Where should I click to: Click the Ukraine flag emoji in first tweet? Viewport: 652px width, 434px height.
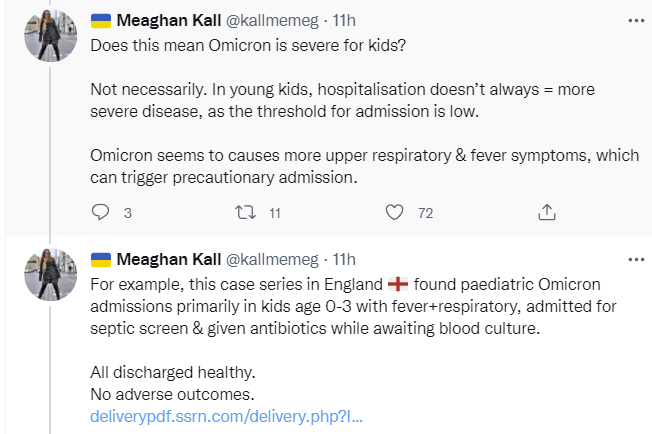pyautogui.click(x=101, y=21)
